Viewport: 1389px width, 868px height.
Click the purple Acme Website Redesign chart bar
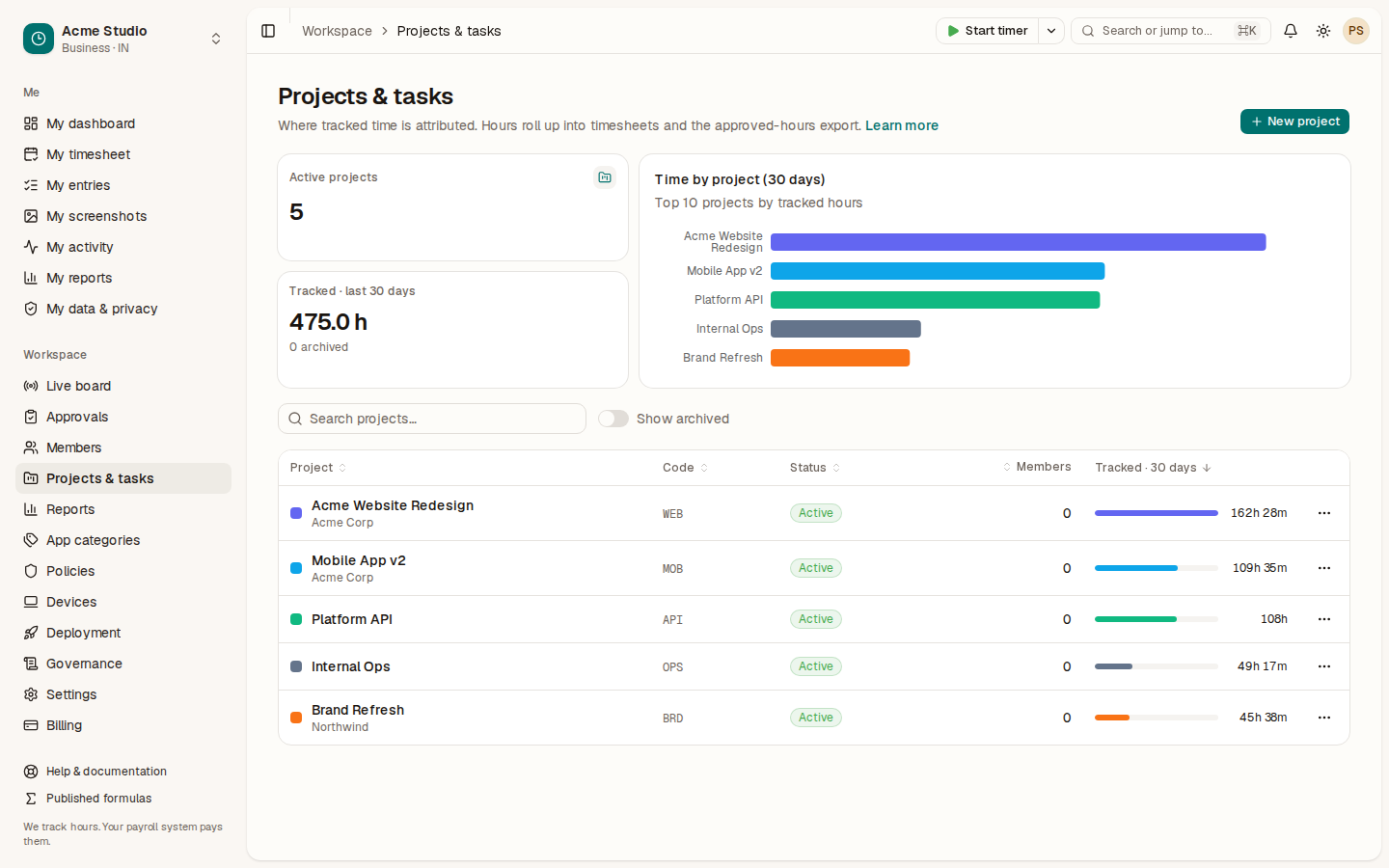point(1019,242)
